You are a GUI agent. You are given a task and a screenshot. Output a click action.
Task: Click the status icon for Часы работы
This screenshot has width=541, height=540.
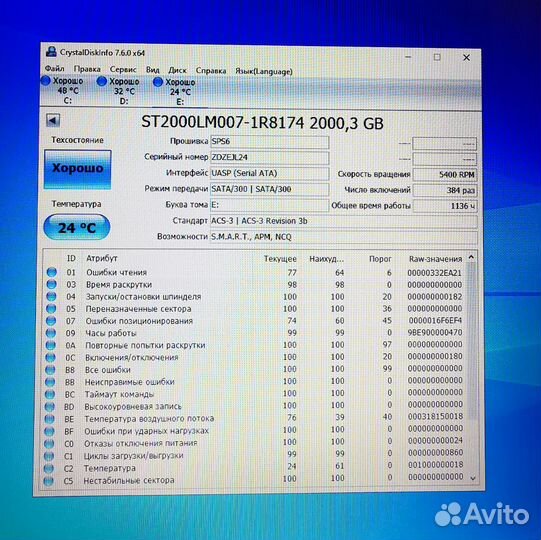point(51,333)
